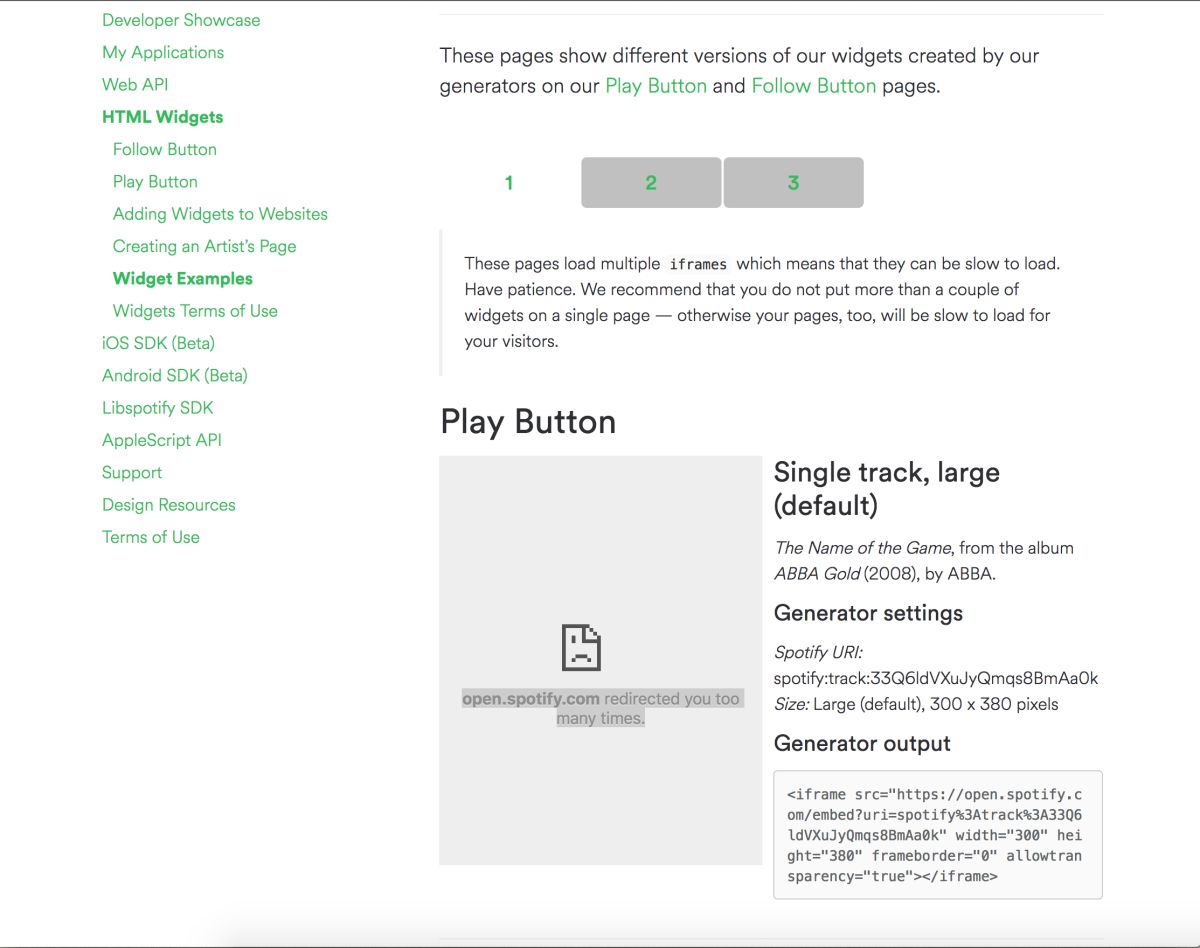Image resolution: width=1200 pixels, height=948 pixels.
Task: Click the 'Generator settings' heading
Action: (x=868, y=613)
